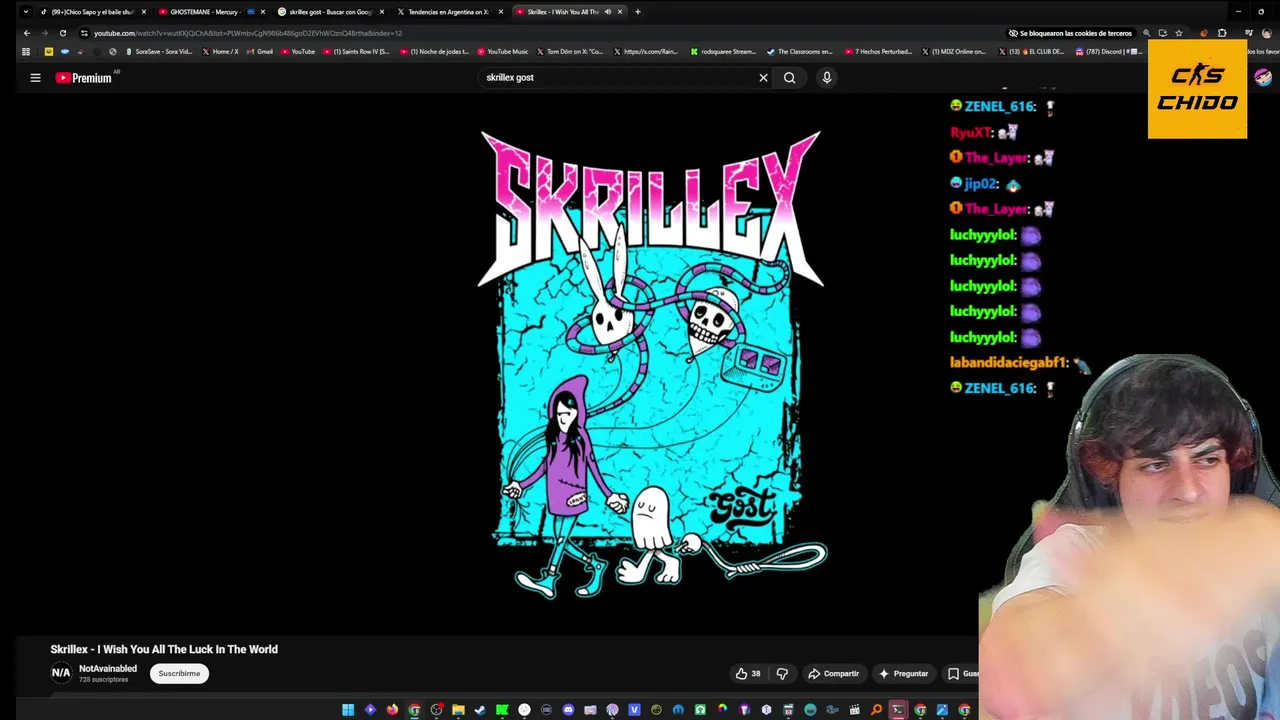1280x720 pixels.
Task: Open the MDZ Online bookmark
Action: [x=953, y=51]
